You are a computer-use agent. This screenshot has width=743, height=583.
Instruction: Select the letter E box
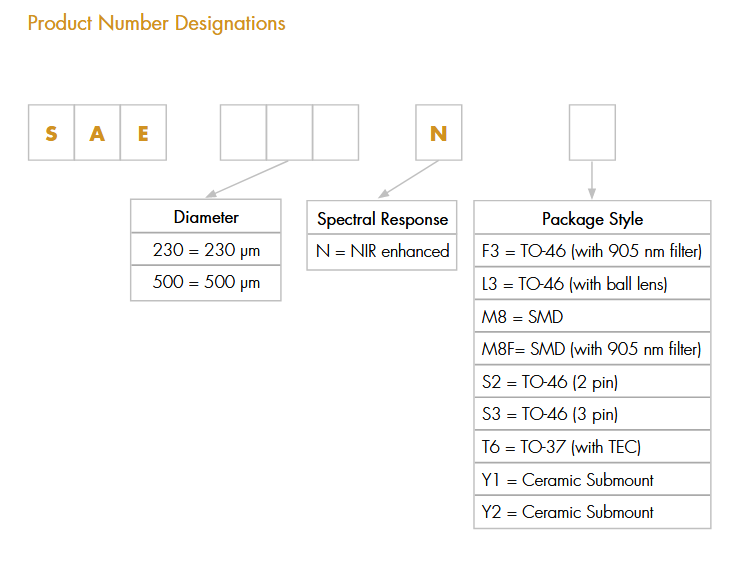tap(143, 134)
